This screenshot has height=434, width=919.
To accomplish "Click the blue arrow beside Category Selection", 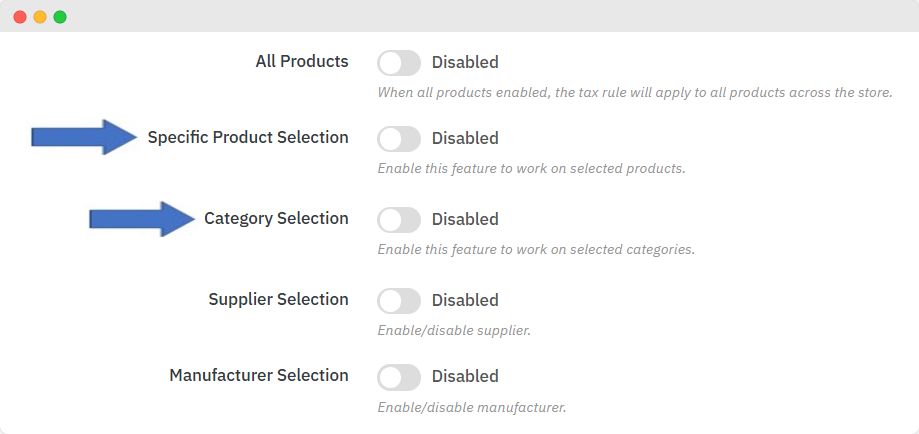I will pyautogui.click(x=142, y=218).
